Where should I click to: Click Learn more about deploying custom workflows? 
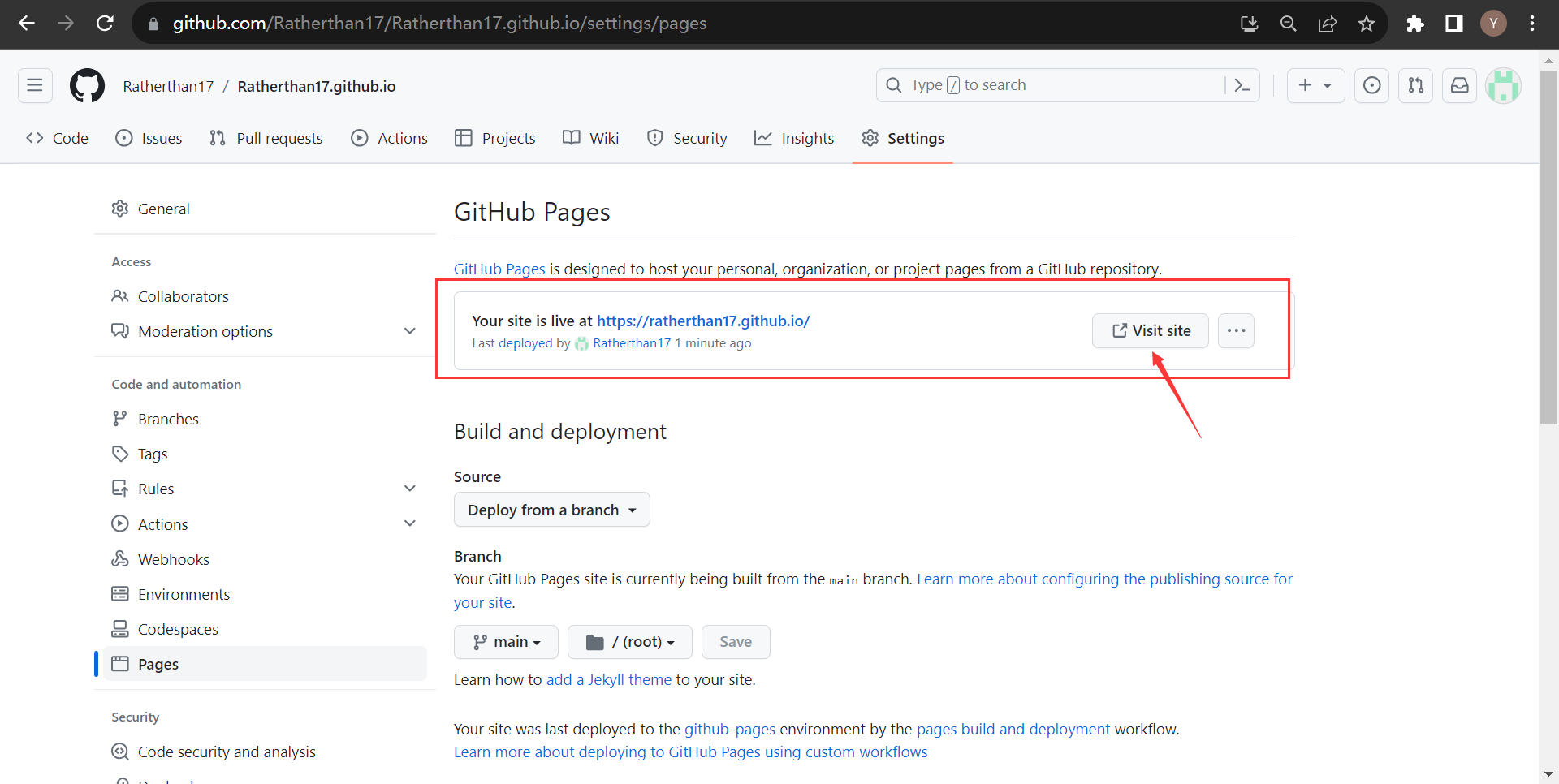(690, 752)
